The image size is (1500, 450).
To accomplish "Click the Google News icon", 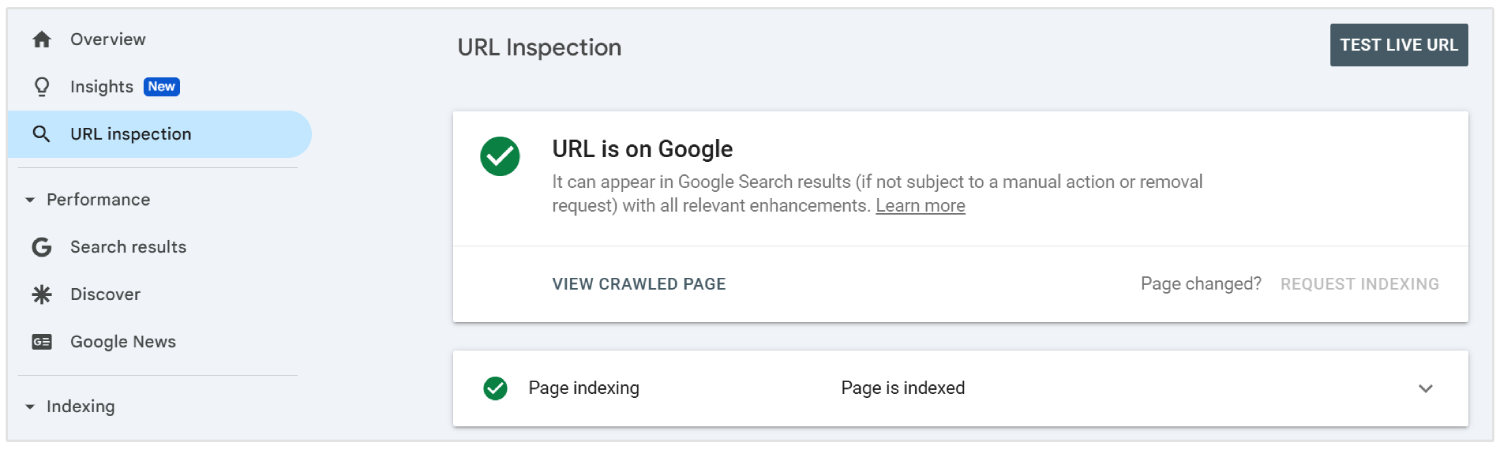I will 41,342.
